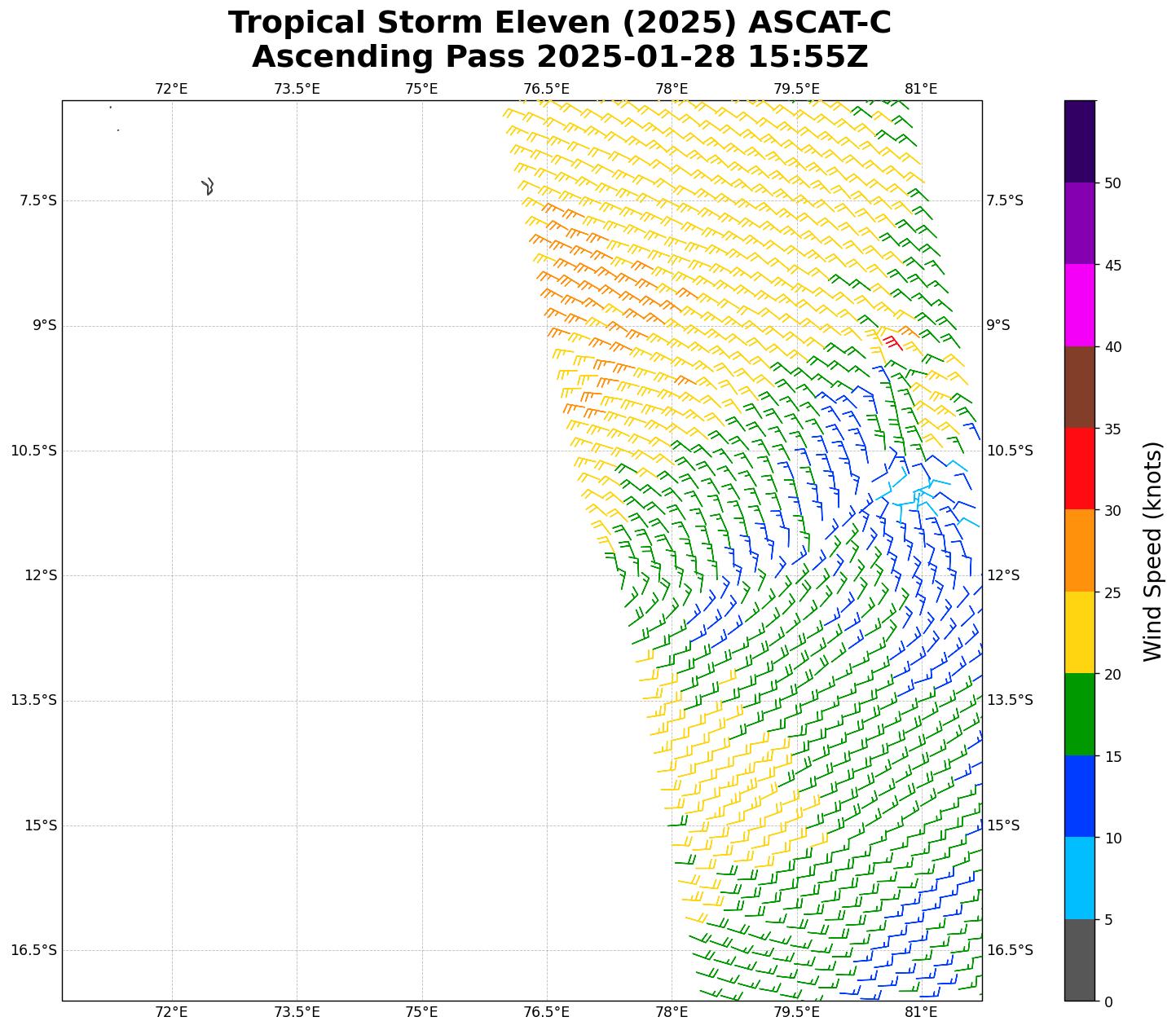The image size is (1176, 1030).
Task: Pick the yellow 20-25 knot colorbar band
Action: tap(1080, 632)
